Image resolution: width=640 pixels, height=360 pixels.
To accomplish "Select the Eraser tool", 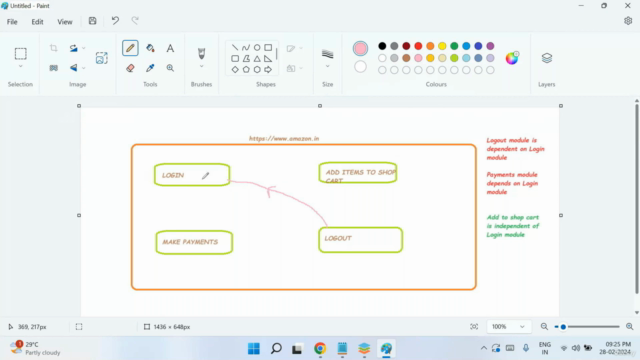I will 130,68.
